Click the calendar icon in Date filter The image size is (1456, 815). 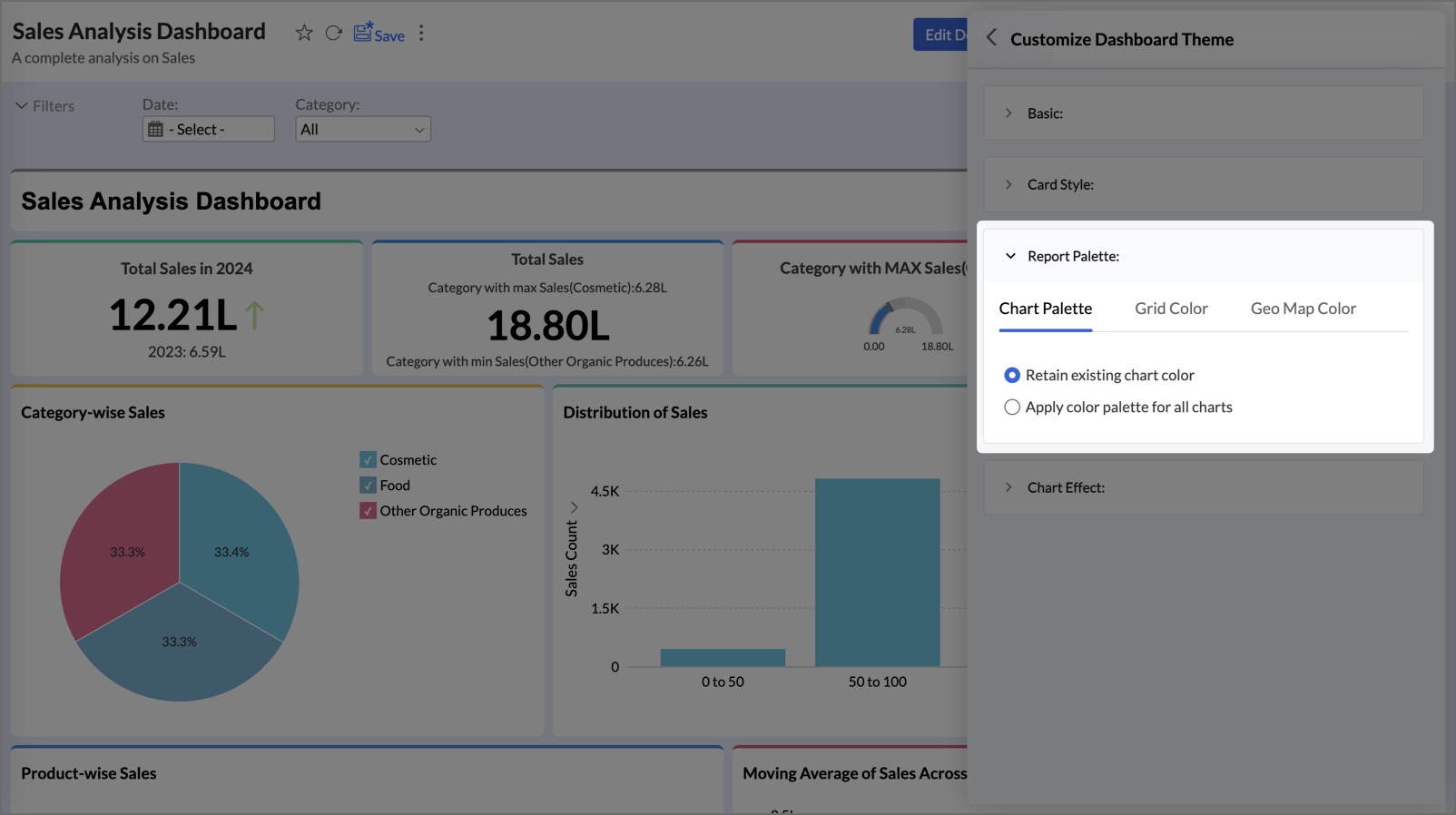[156, 130]
